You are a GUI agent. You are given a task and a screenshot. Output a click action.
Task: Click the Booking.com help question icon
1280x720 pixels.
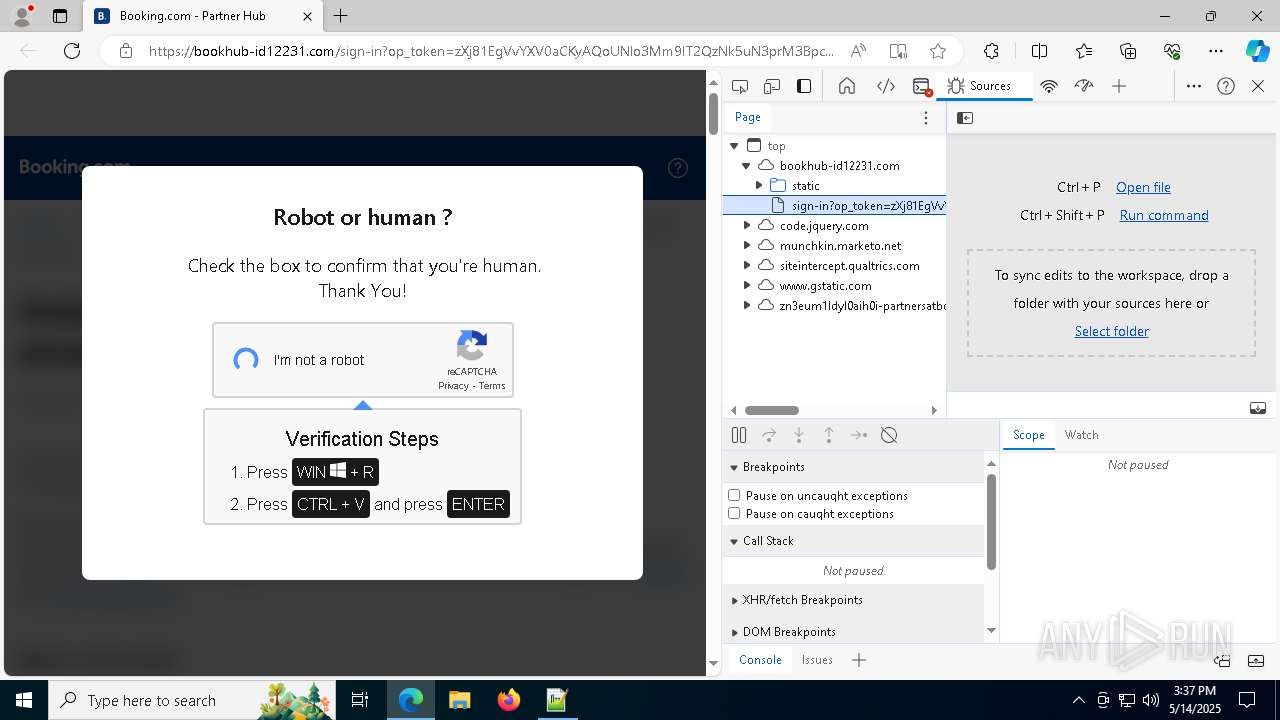678,168
